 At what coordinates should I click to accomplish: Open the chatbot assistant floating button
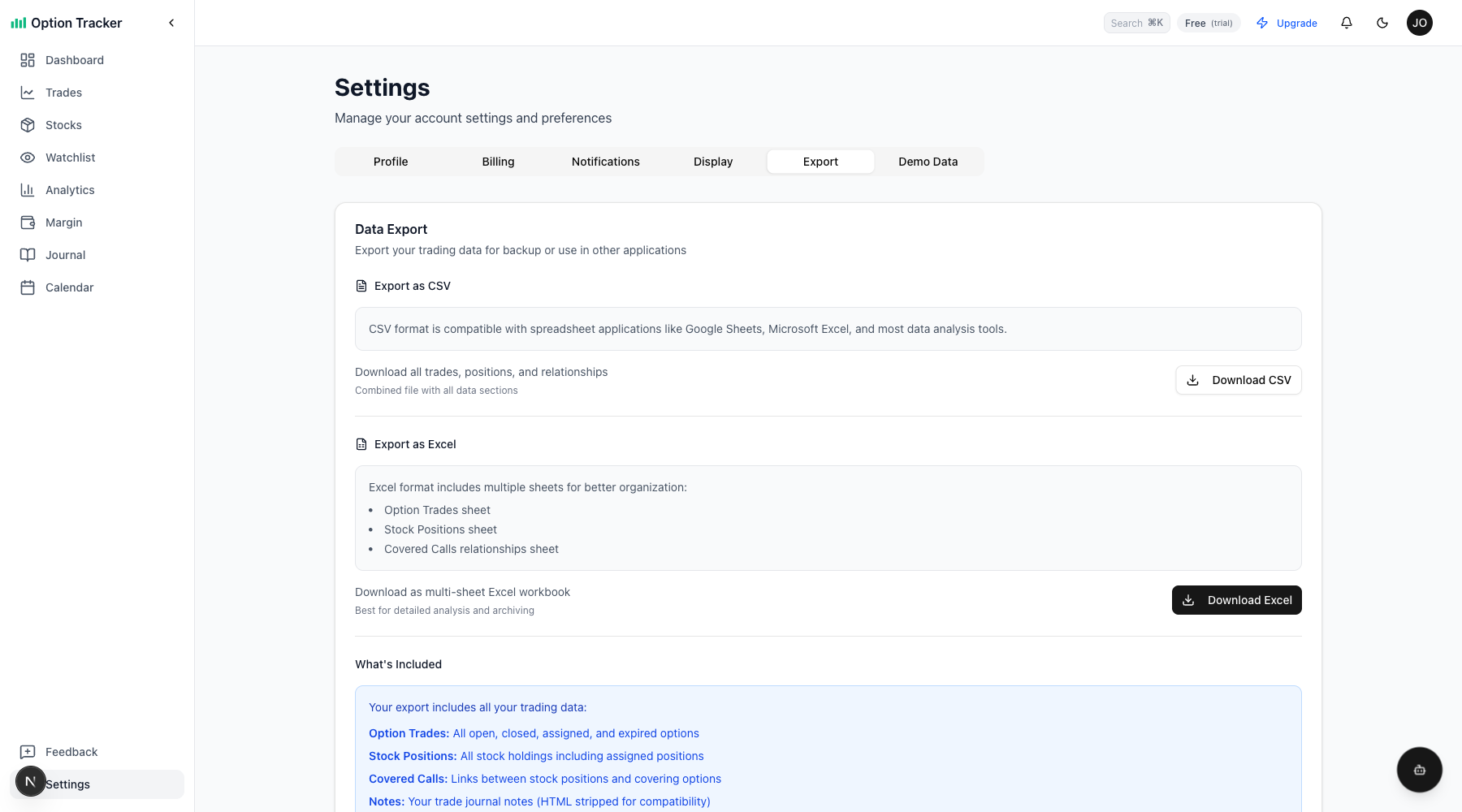[1419, 770]
